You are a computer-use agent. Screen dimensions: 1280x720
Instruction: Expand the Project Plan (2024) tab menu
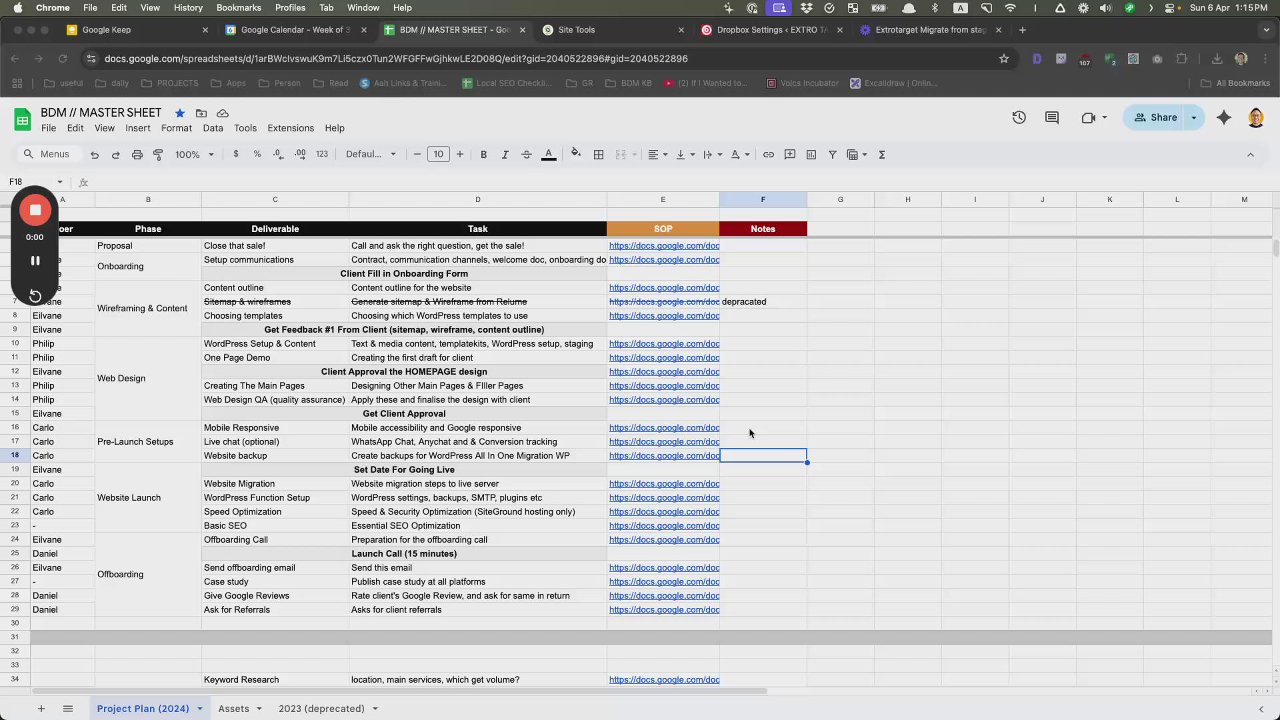point(200,709)
